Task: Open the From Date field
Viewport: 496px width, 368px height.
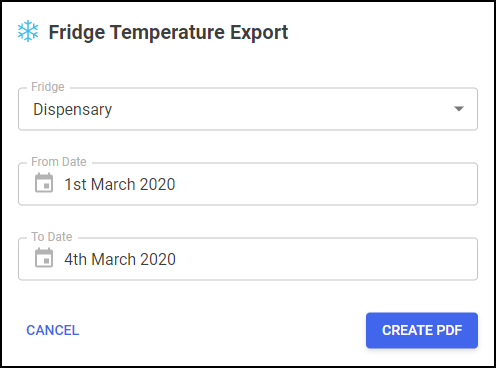Action: (248, 184)
